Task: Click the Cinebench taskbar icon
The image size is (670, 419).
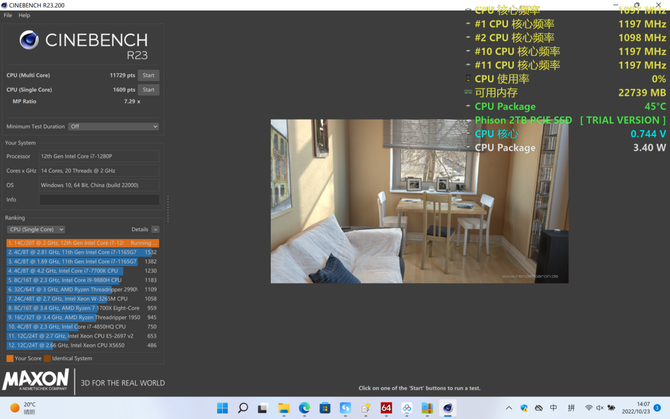Action: 448,408
